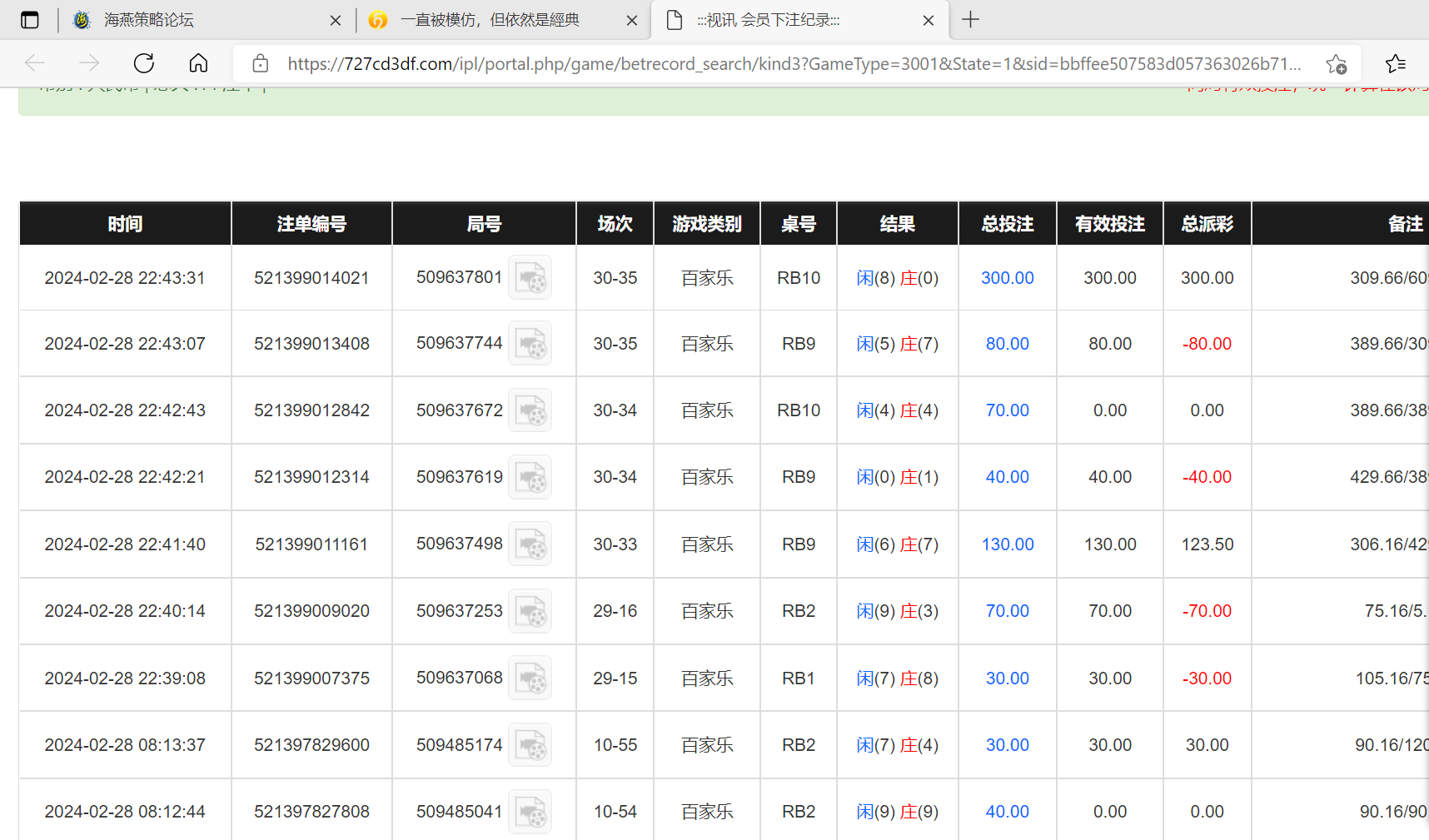Viewport: 1429px width, 840px height.
Task: Open the 70.00 bet for order 521399009020
Action: [x=1008, y=611]
